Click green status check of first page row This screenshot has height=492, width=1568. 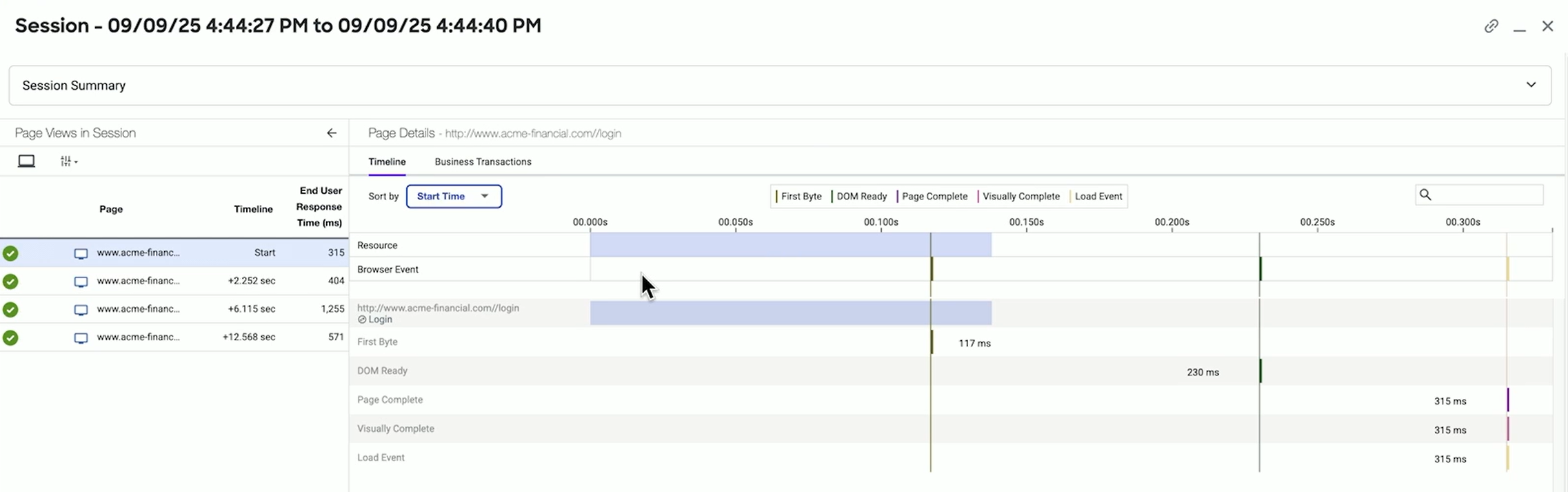coord(10,253)
